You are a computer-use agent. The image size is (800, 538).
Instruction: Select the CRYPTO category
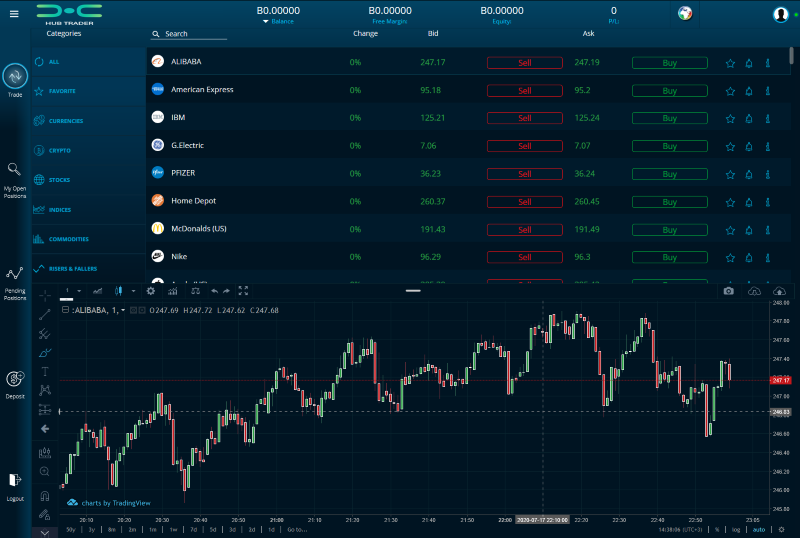coord(89,151)
